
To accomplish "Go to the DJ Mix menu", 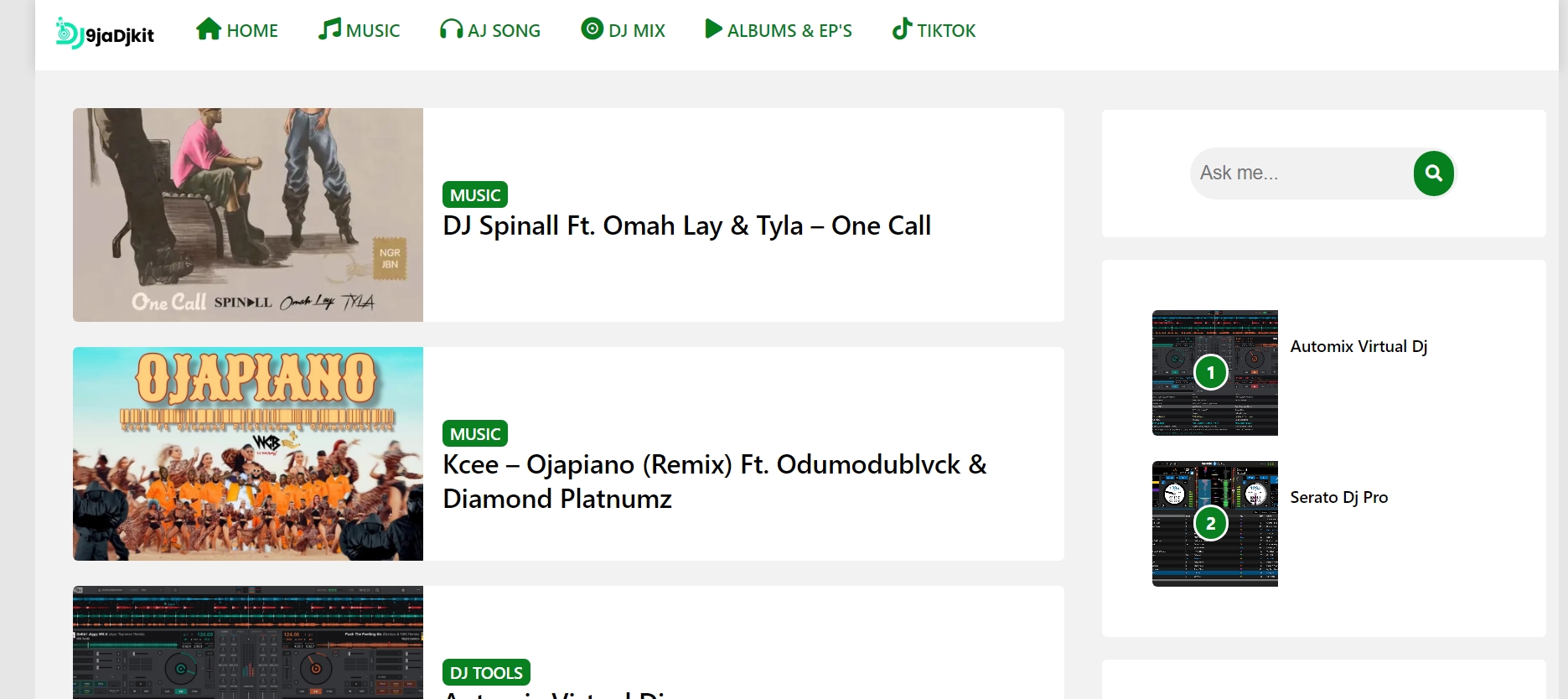I will (636, 31).
